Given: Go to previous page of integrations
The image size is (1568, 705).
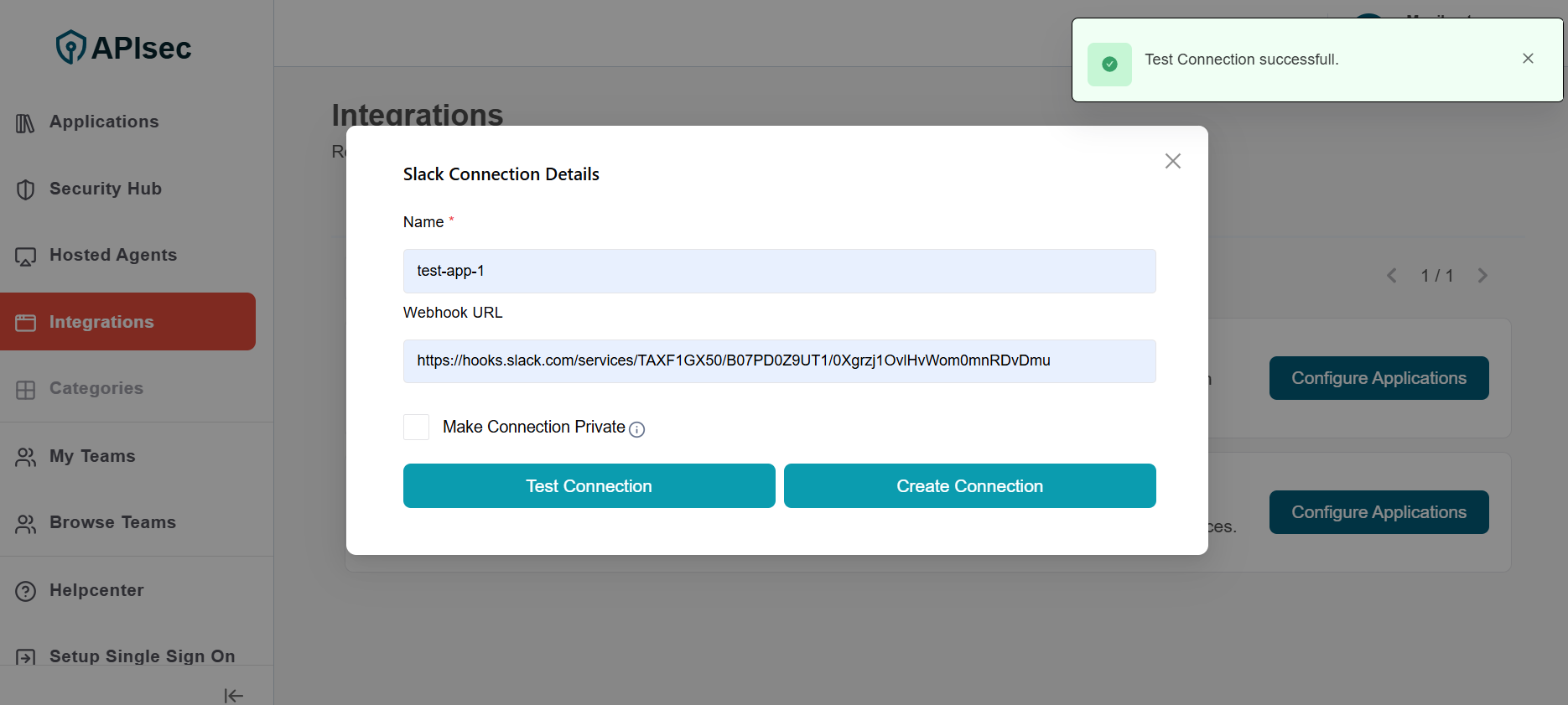Looking at the screenshot, I should click(1392, 276).
